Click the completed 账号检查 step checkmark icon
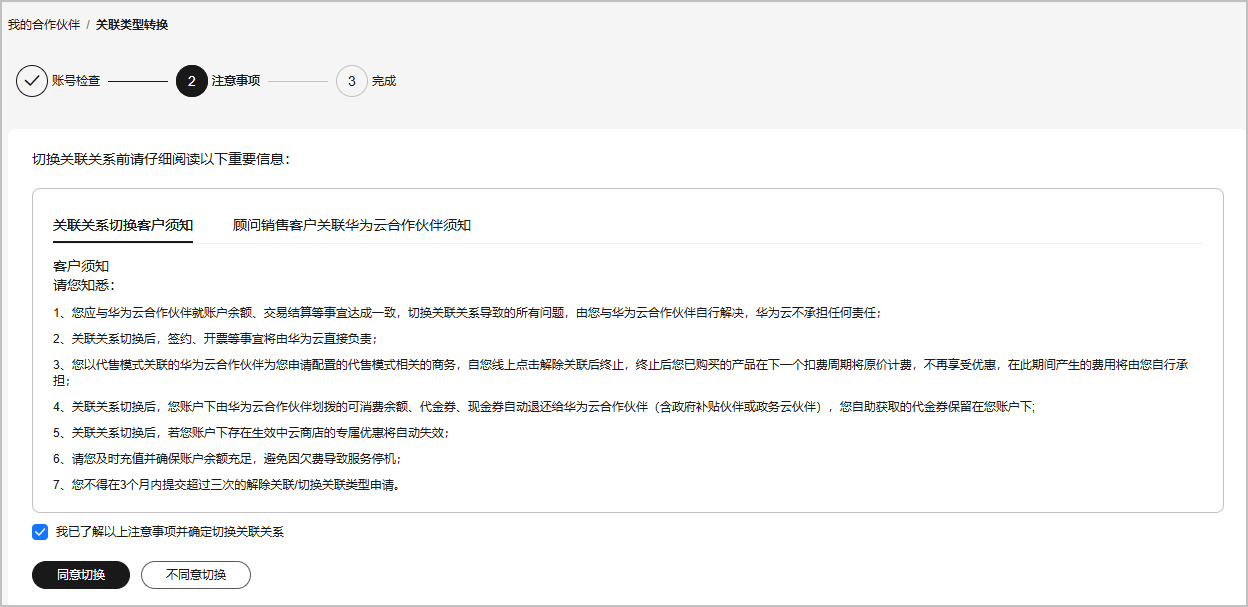Viewport: 1248px width, 607px height. tap(31, 81)
